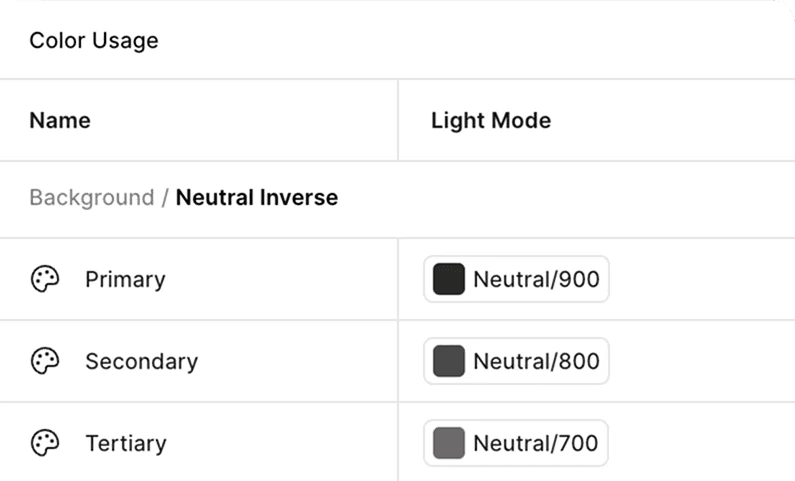The height and width of the screenshot is (481, 795).
Task: Open the Neutral/900 token chip
Action: pyautogui.click(x=516, y=279)
